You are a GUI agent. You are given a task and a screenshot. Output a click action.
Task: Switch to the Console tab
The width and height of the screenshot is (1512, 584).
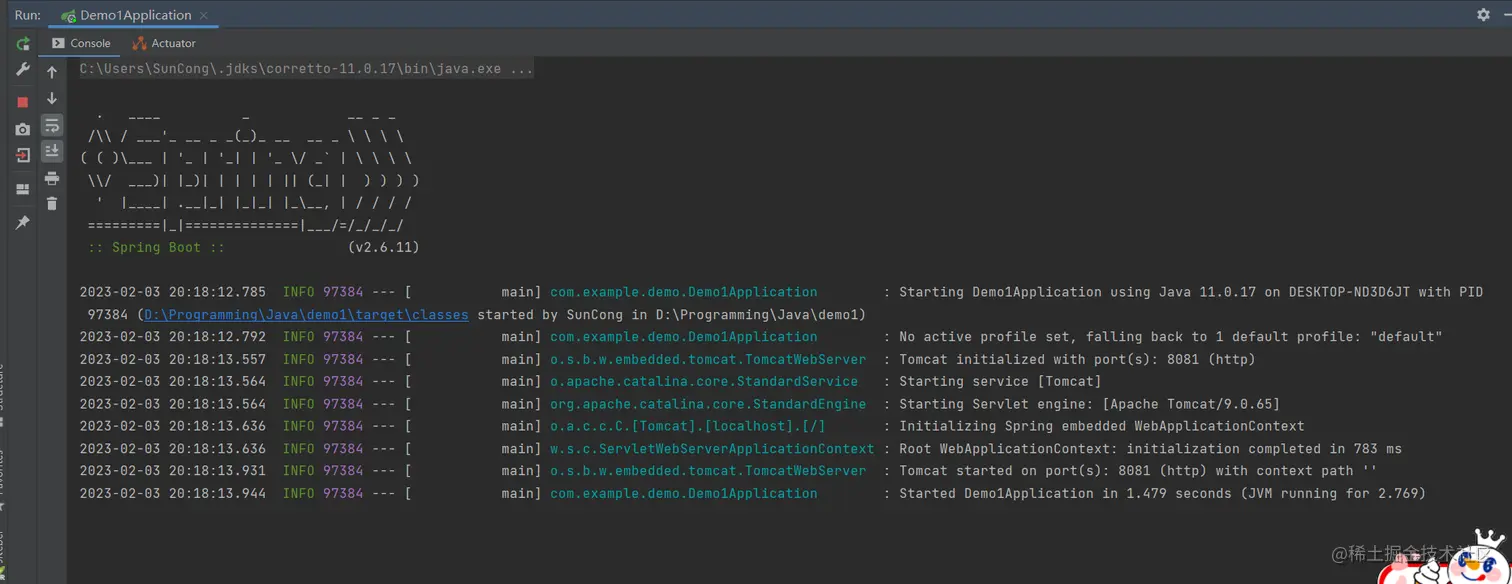point(81,43)
